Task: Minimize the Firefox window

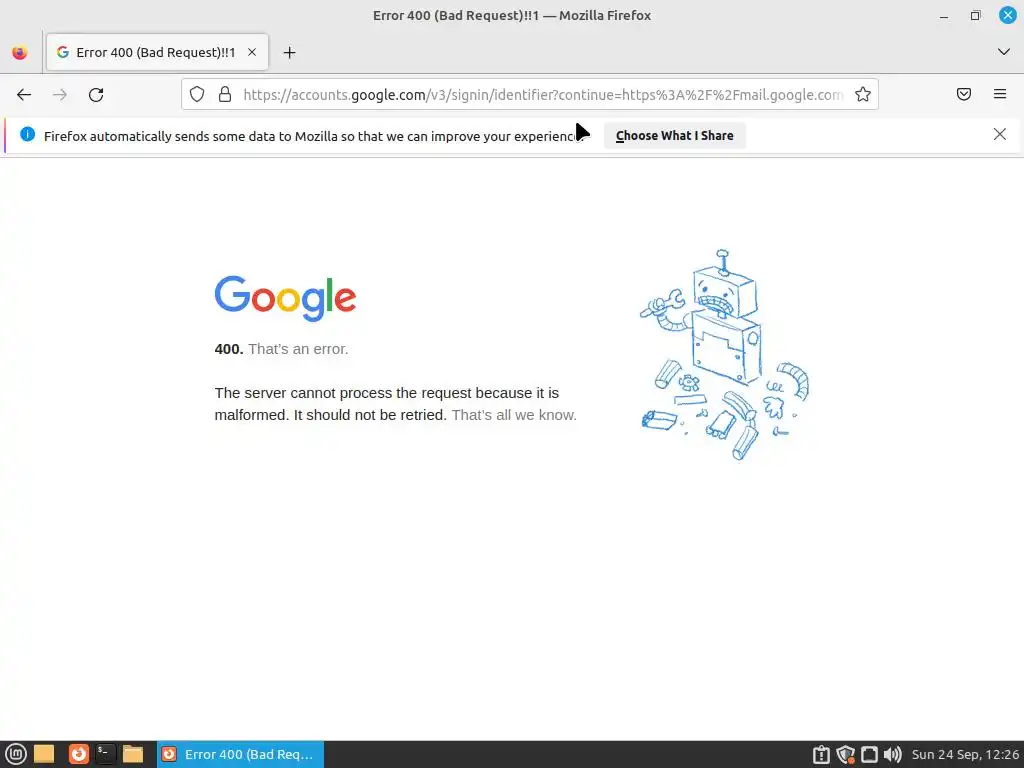Action: coord(944,16)
